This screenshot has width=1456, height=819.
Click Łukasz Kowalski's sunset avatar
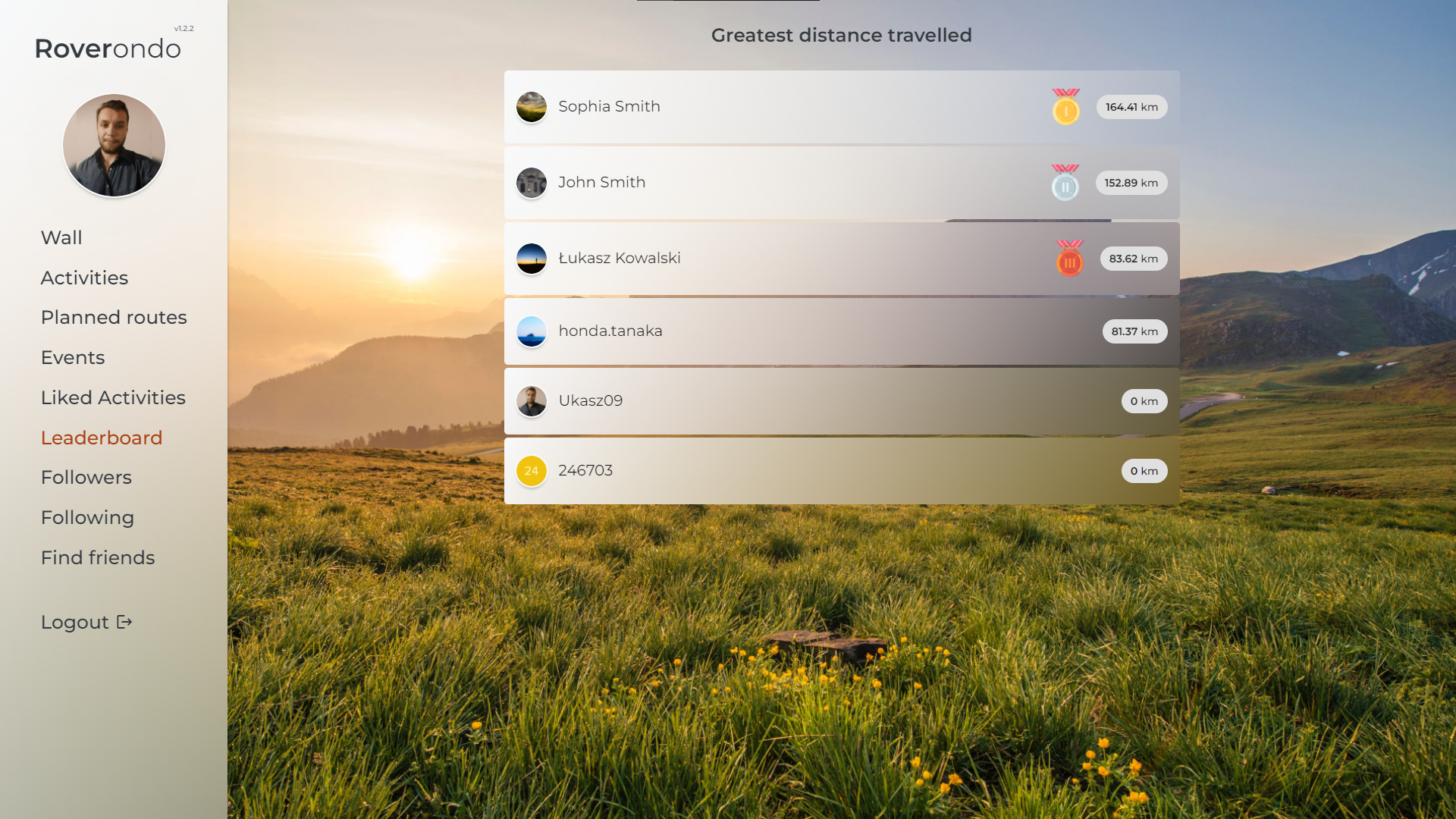(x=532, y=259)
